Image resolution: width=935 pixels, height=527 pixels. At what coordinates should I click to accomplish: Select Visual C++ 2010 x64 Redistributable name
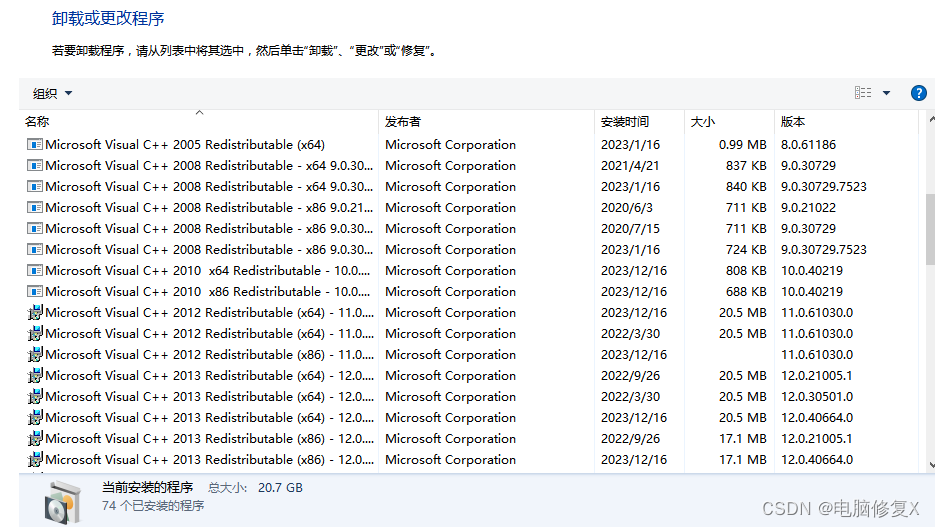click(x=208, y=271)
